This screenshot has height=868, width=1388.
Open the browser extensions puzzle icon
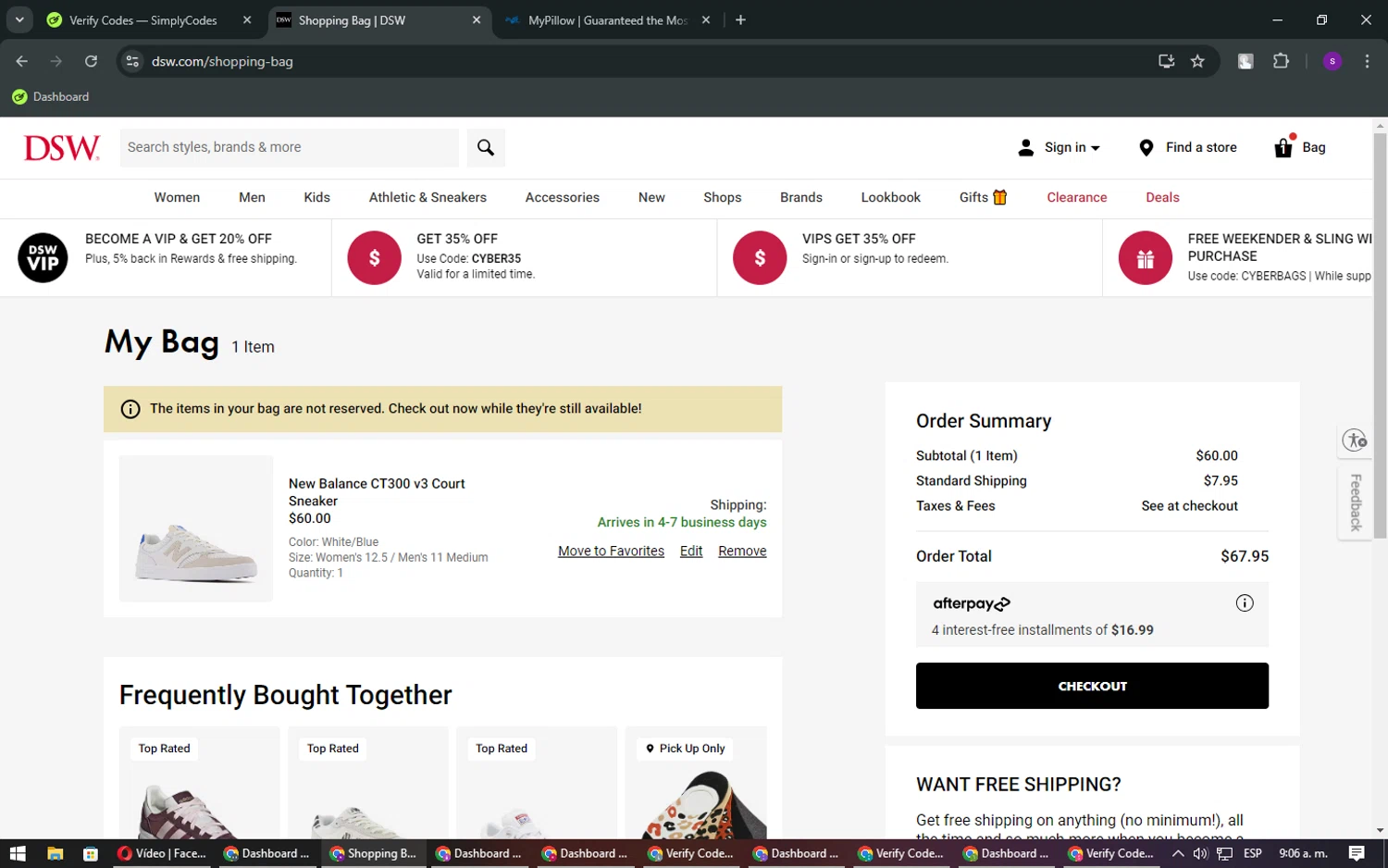coord(1281,61)
